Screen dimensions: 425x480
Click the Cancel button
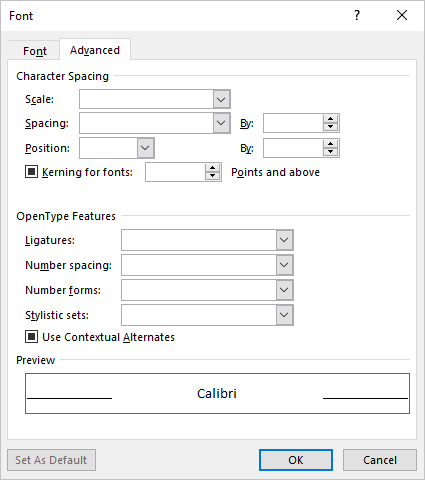click(380, 460)
